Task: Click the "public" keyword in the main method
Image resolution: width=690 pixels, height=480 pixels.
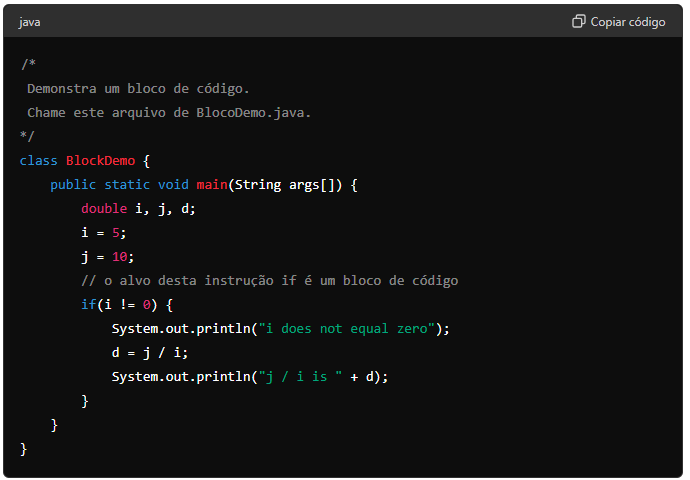Action: pyautogui.click(x=73, y=185)
